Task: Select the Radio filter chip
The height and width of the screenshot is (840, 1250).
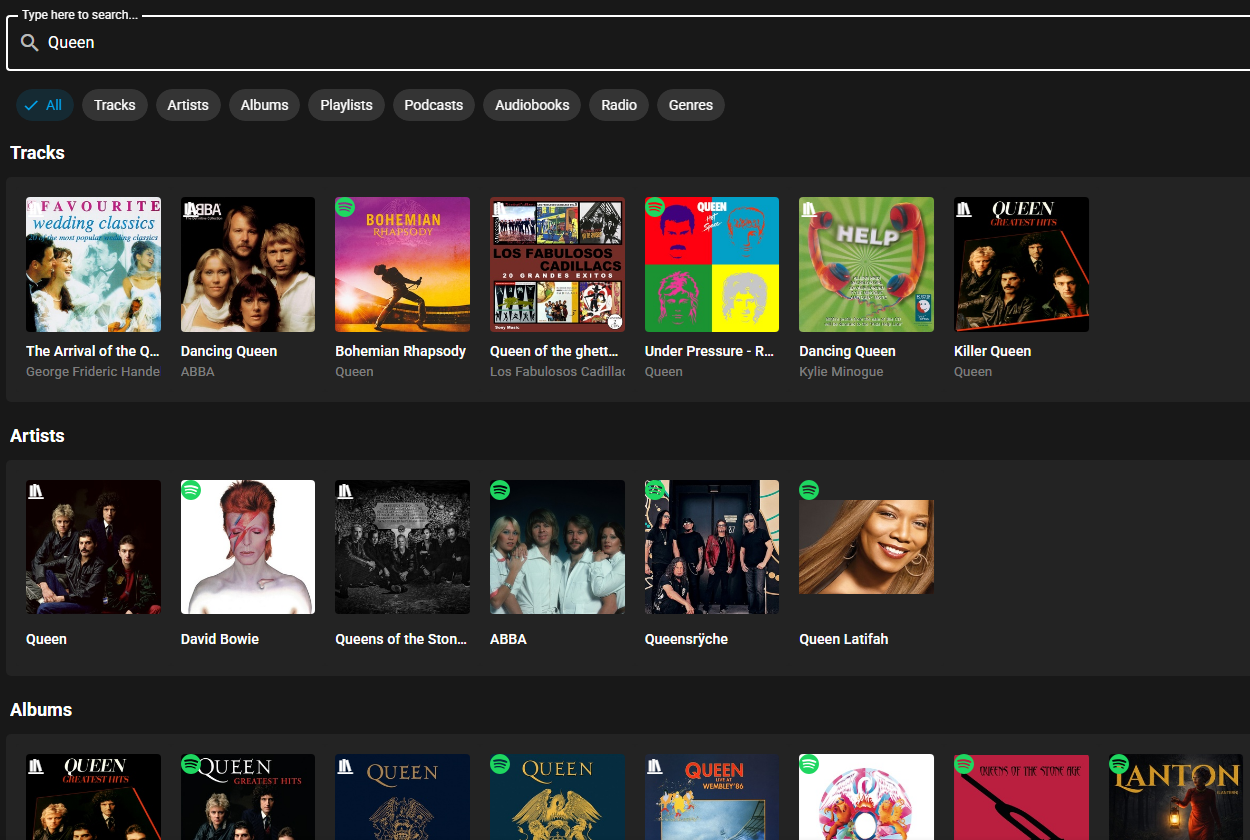Action: 619,105
